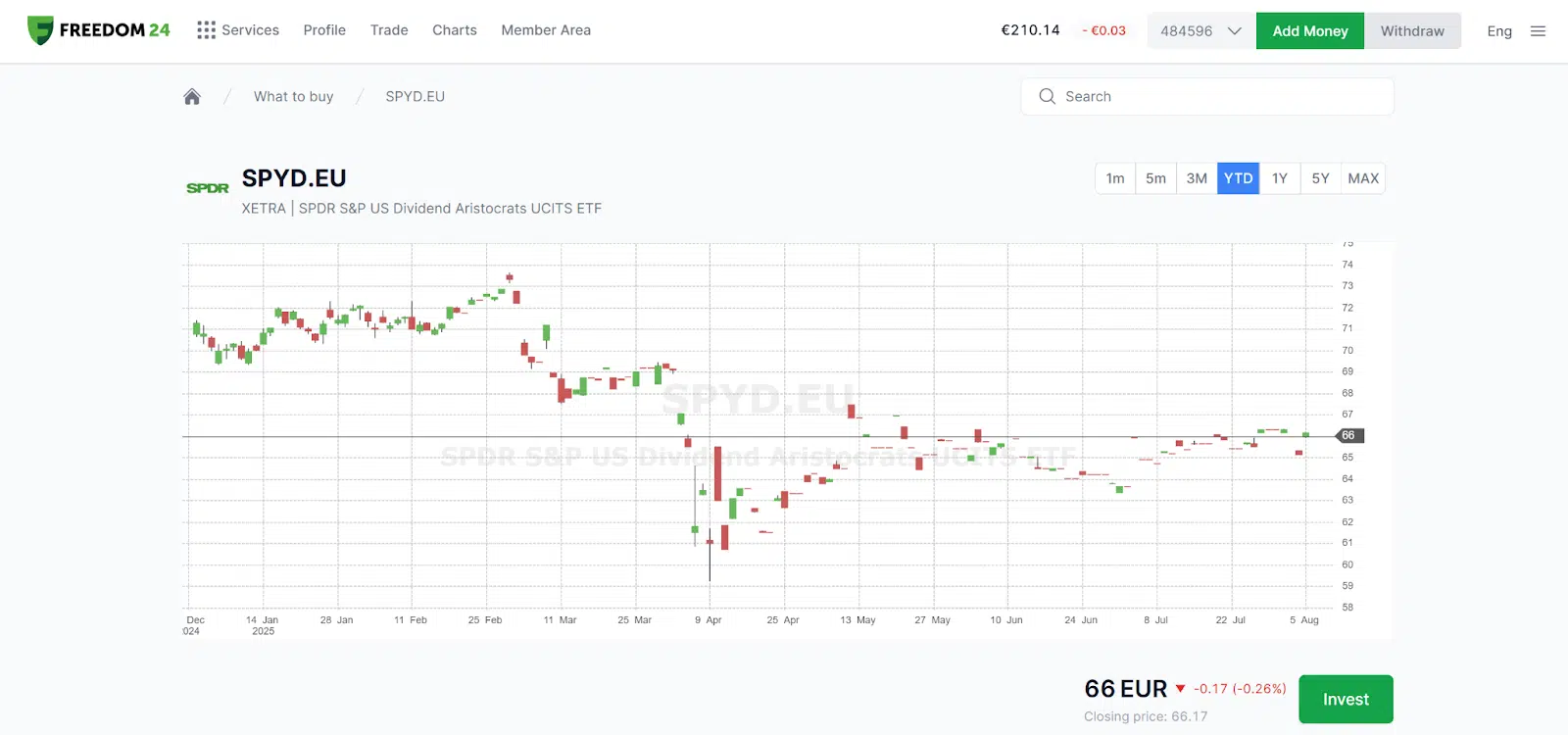The width and height of the screenshot is (1568, 735).
Task: Click the long-wick candlestick near 9 Apr
Action: (710, 554)
